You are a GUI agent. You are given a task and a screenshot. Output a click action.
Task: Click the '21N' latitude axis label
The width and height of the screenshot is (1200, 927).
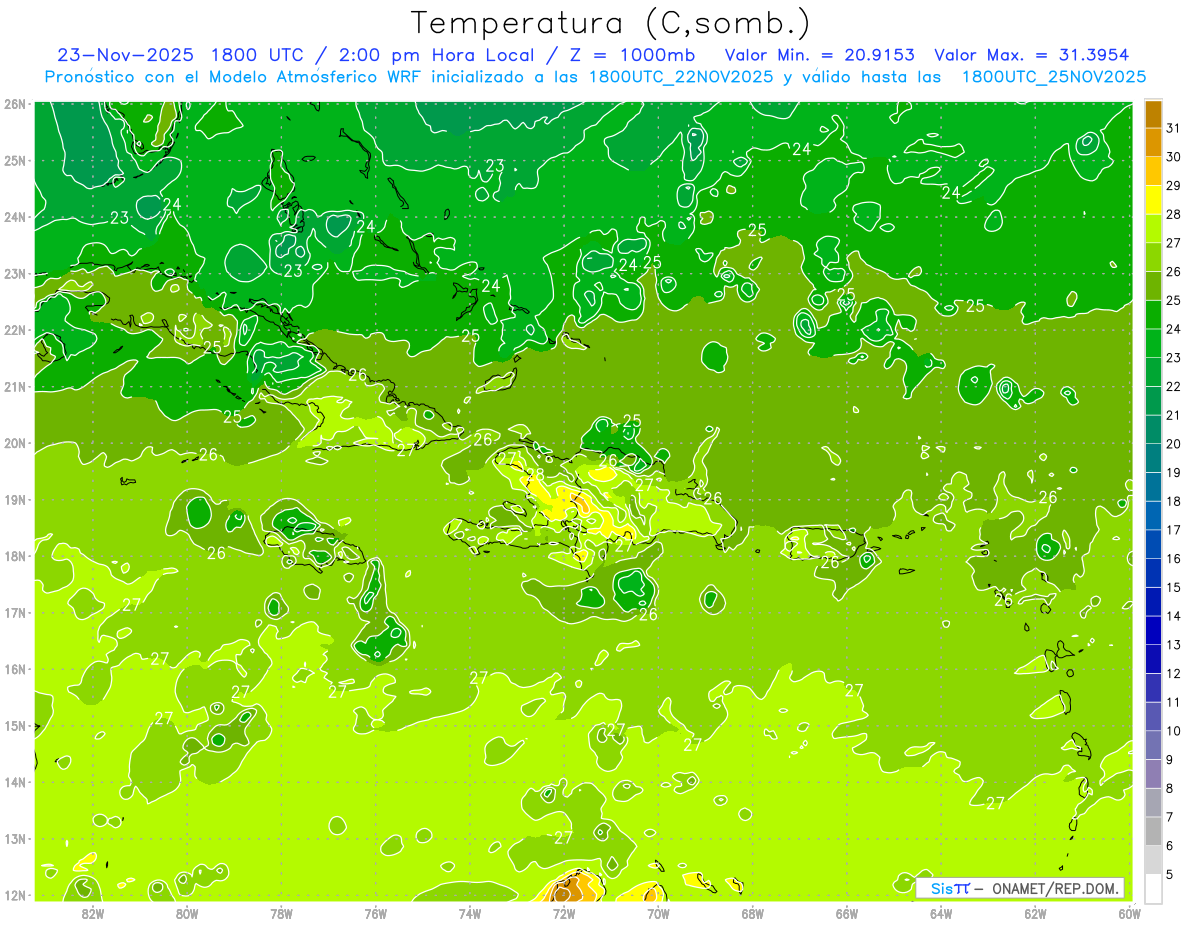click(15, 386)
